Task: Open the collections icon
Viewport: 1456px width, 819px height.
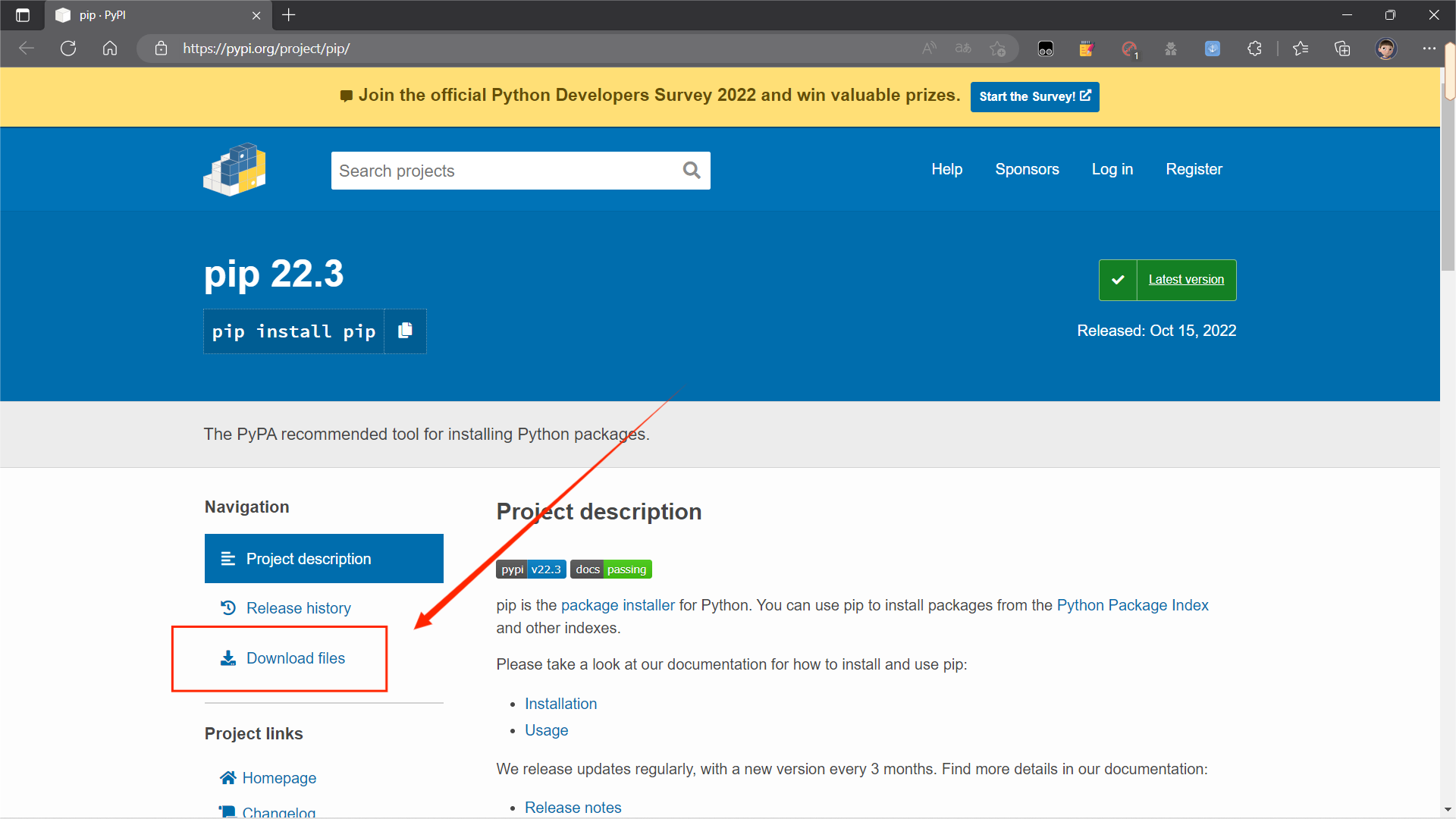Action: 1342,49
